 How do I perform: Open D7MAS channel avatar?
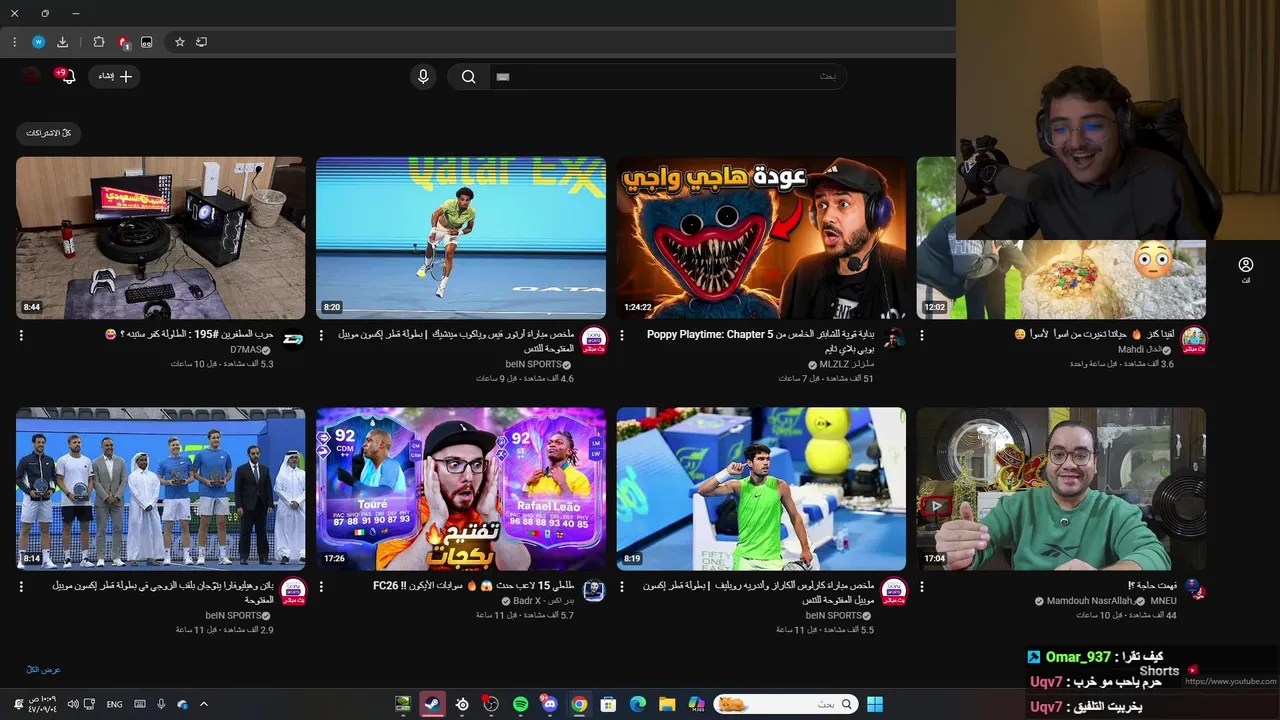pos(293,340)
